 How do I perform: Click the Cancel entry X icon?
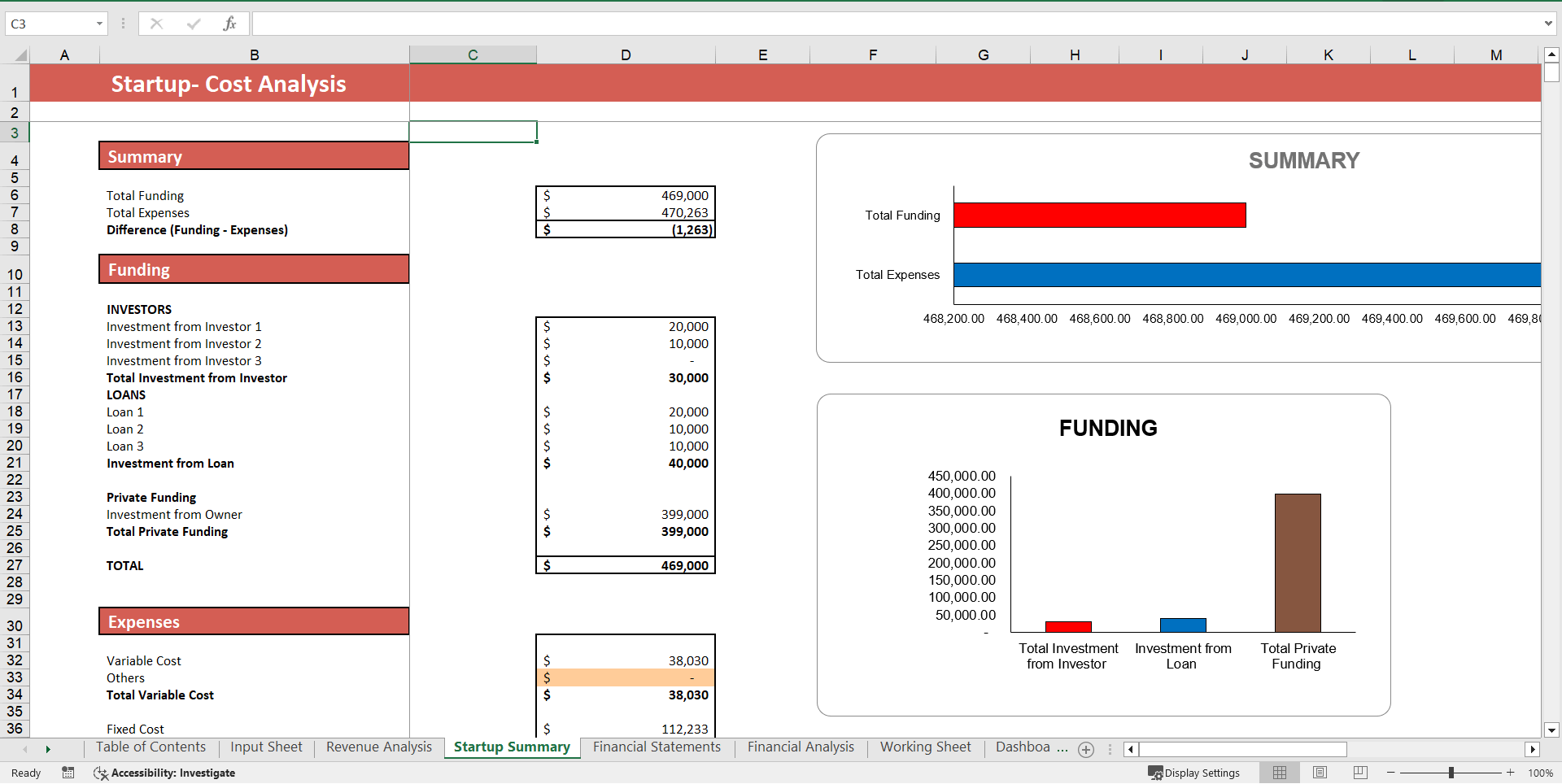click(x=156, y=24)
